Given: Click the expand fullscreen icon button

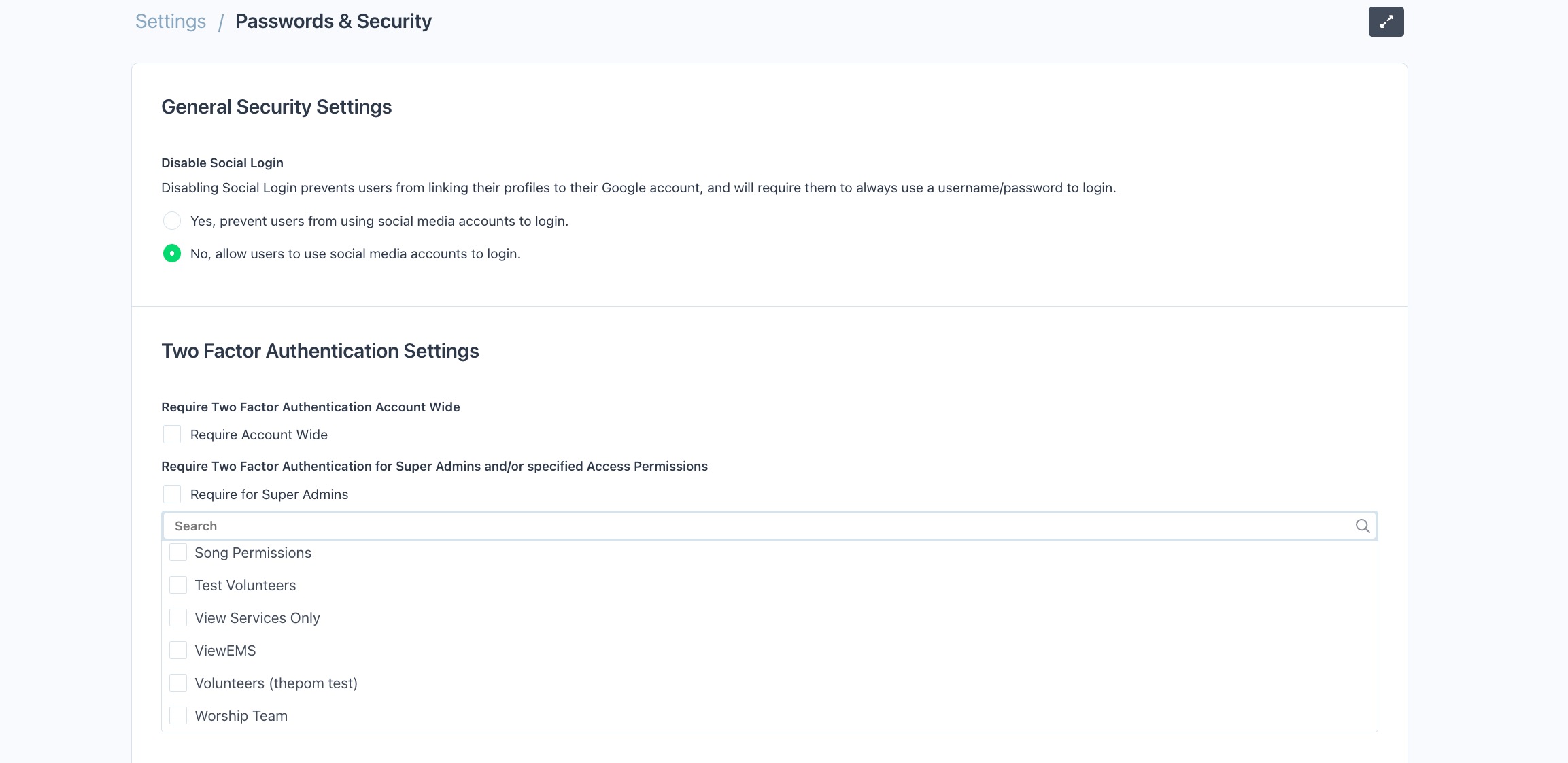Looking at the screenshot, I should [x=1386, y=22].
